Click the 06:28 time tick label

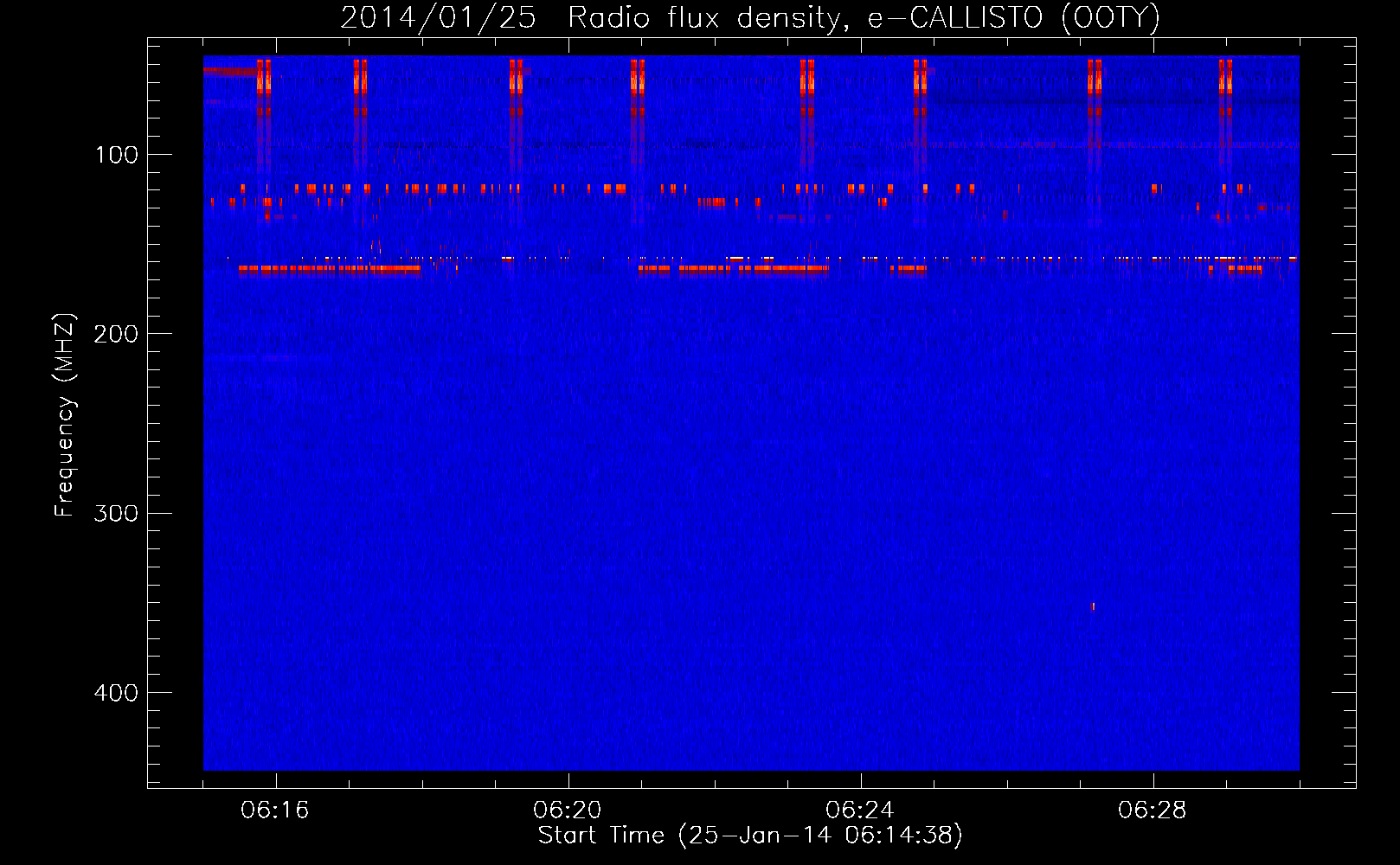point(1153,811)
